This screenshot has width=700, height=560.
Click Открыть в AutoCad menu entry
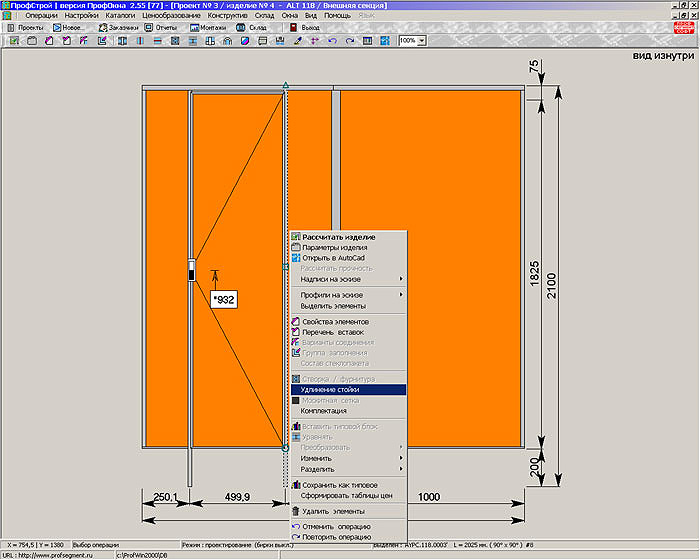point(334,257)
